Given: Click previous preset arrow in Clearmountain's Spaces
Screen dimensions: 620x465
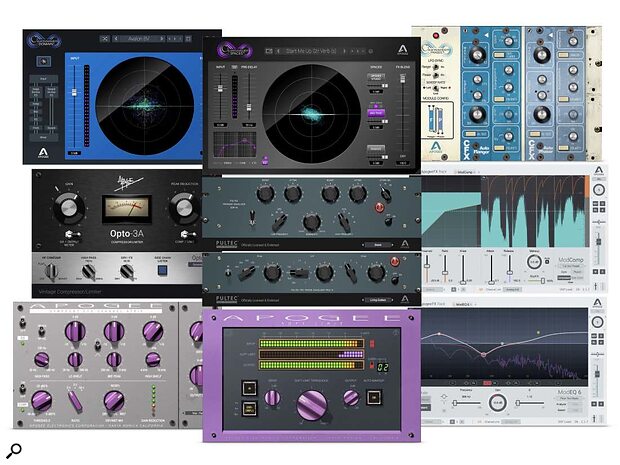Looking at the screenshot, I should [278, 51].
